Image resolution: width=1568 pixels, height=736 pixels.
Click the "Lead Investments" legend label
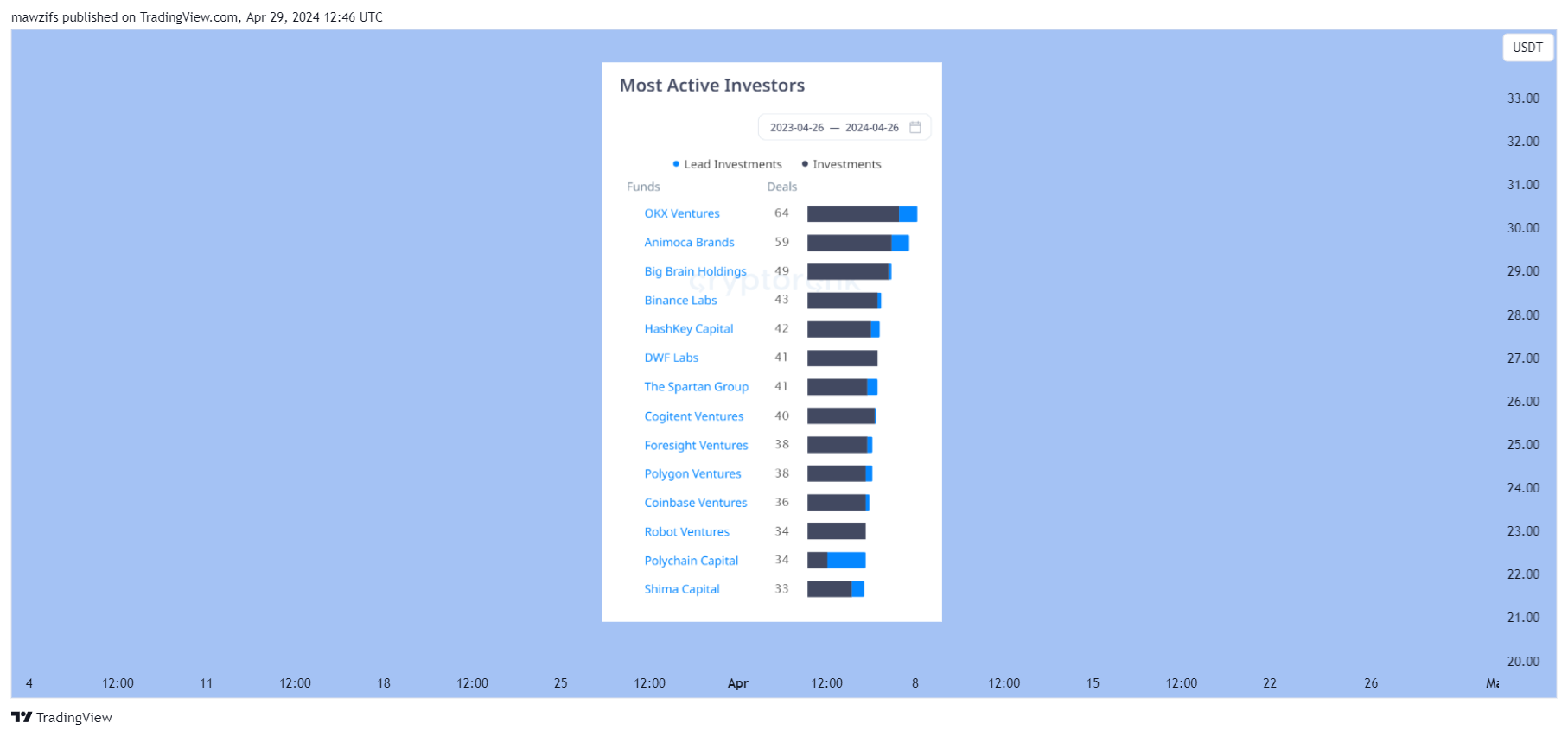(733, 164)
